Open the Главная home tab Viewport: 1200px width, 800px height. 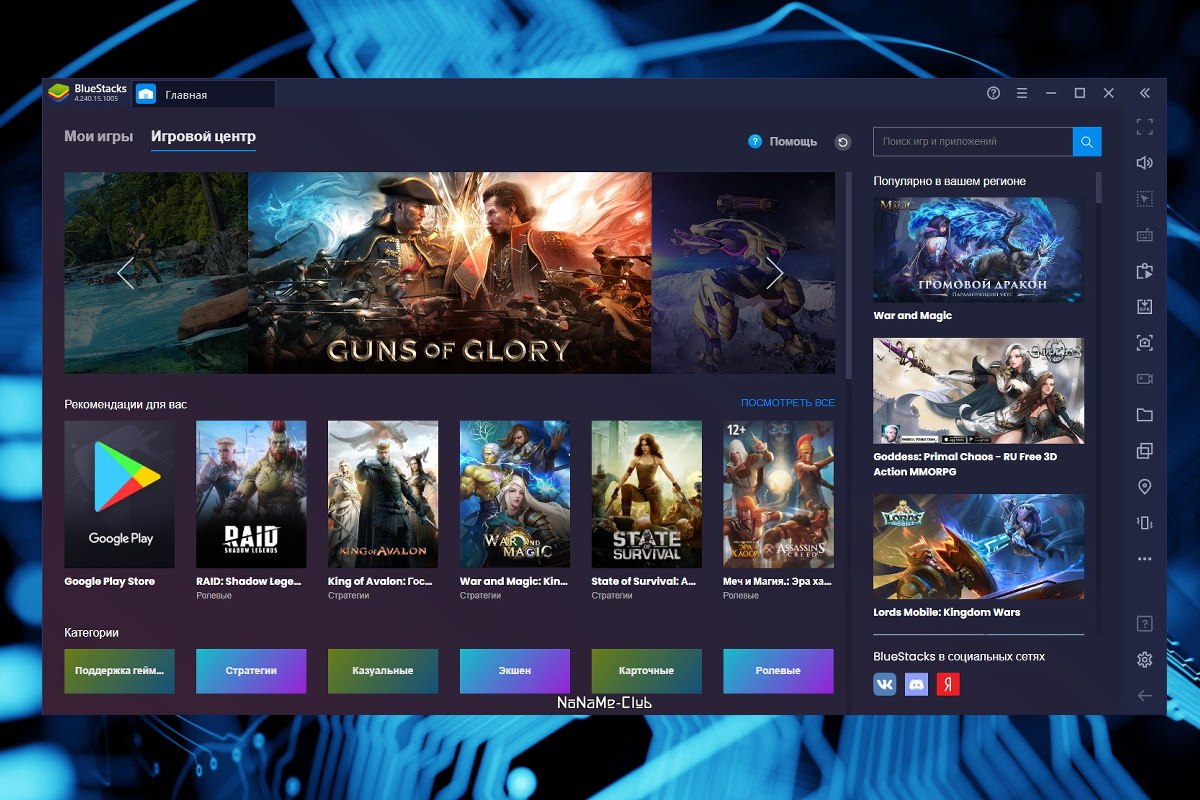(204, 94)
